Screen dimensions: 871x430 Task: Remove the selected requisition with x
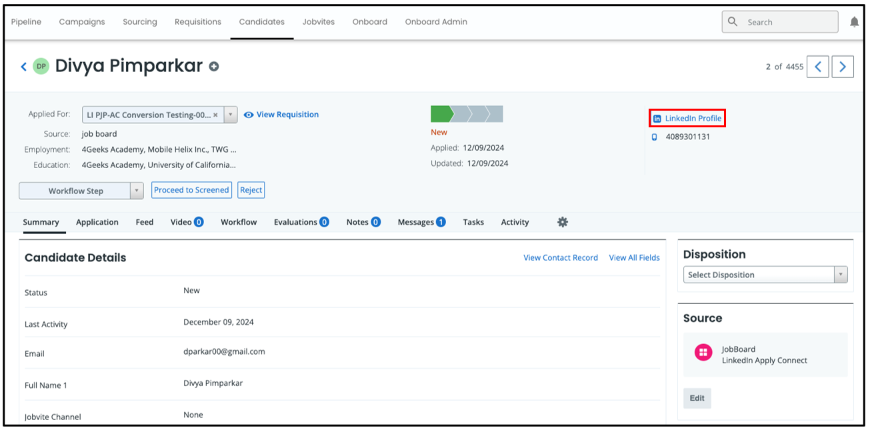(215, 115)
